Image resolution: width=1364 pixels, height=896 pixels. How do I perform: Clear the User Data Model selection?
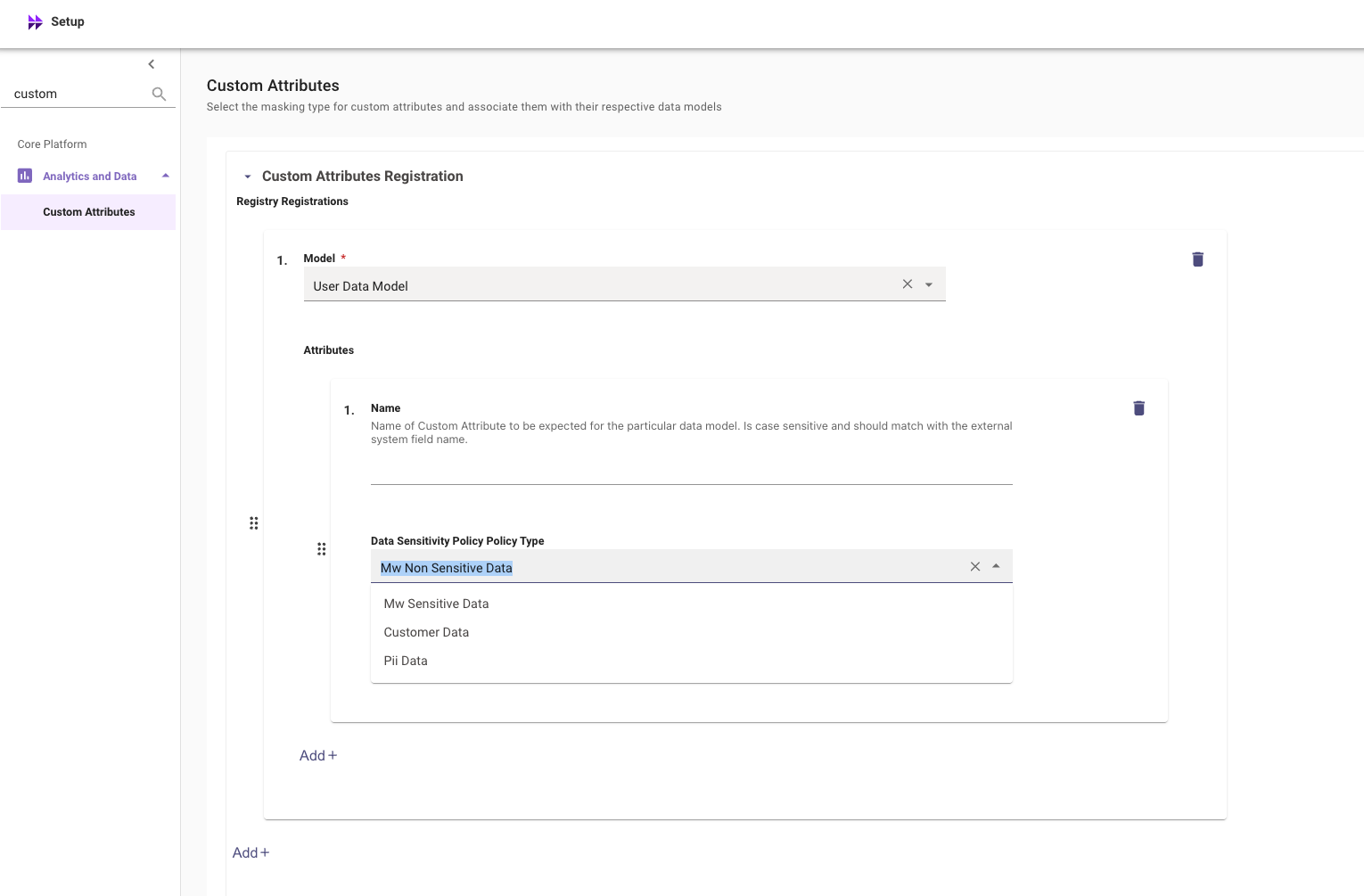click(908, 284)
